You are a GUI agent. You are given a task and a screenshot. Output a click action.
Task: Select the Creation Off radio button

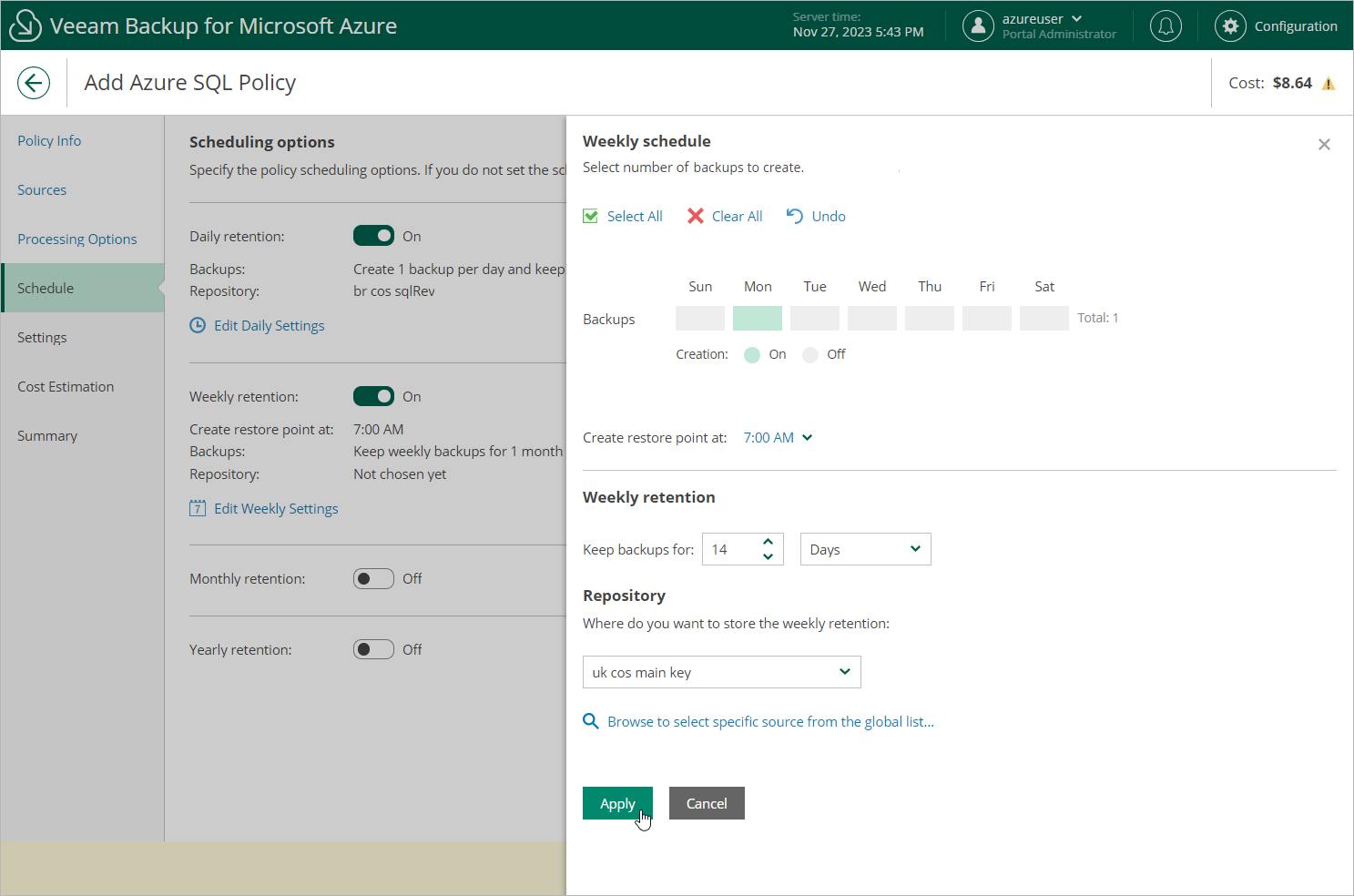(x=810, y=354)
